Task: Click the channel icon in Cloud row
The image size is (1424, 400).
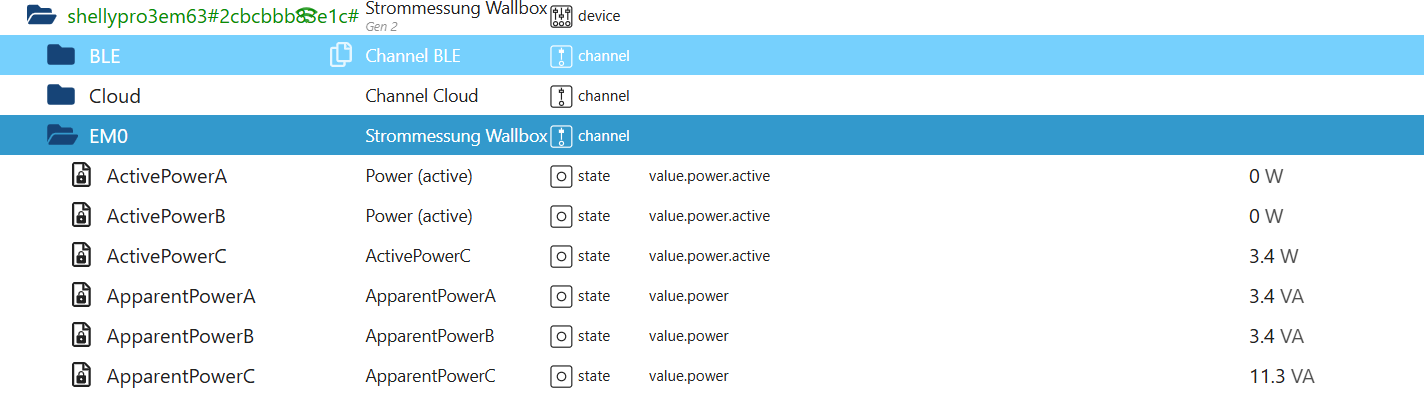Action: coord(561,96)
